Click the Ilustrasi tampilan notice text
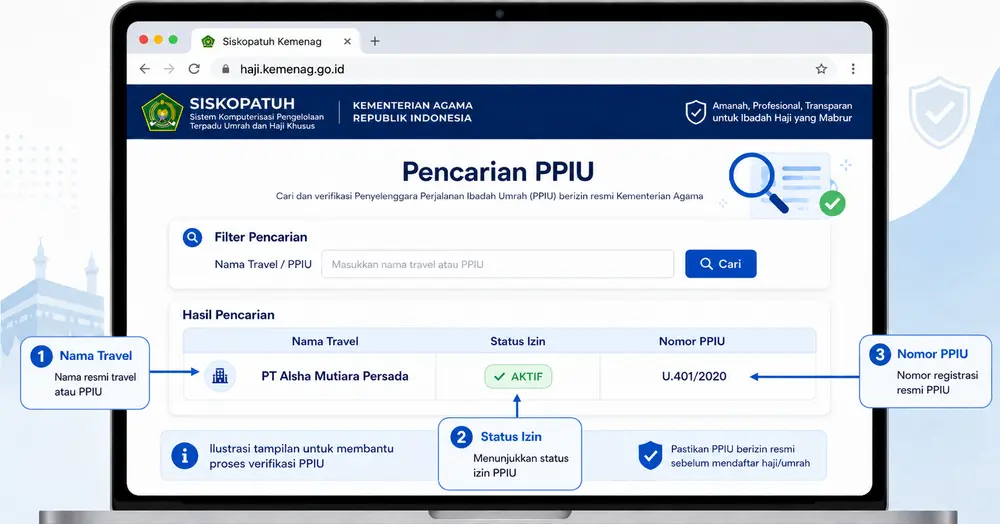Screen dimensions: 1000x524 301,456
